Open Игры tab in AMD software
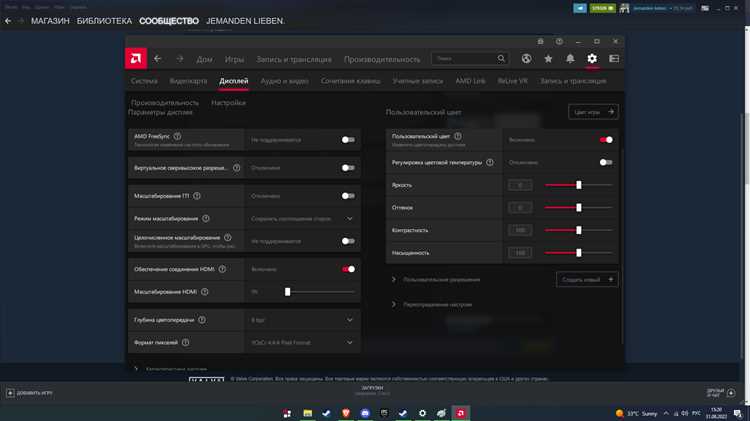Viewport: 750px width, 421px height. point(234,59)
